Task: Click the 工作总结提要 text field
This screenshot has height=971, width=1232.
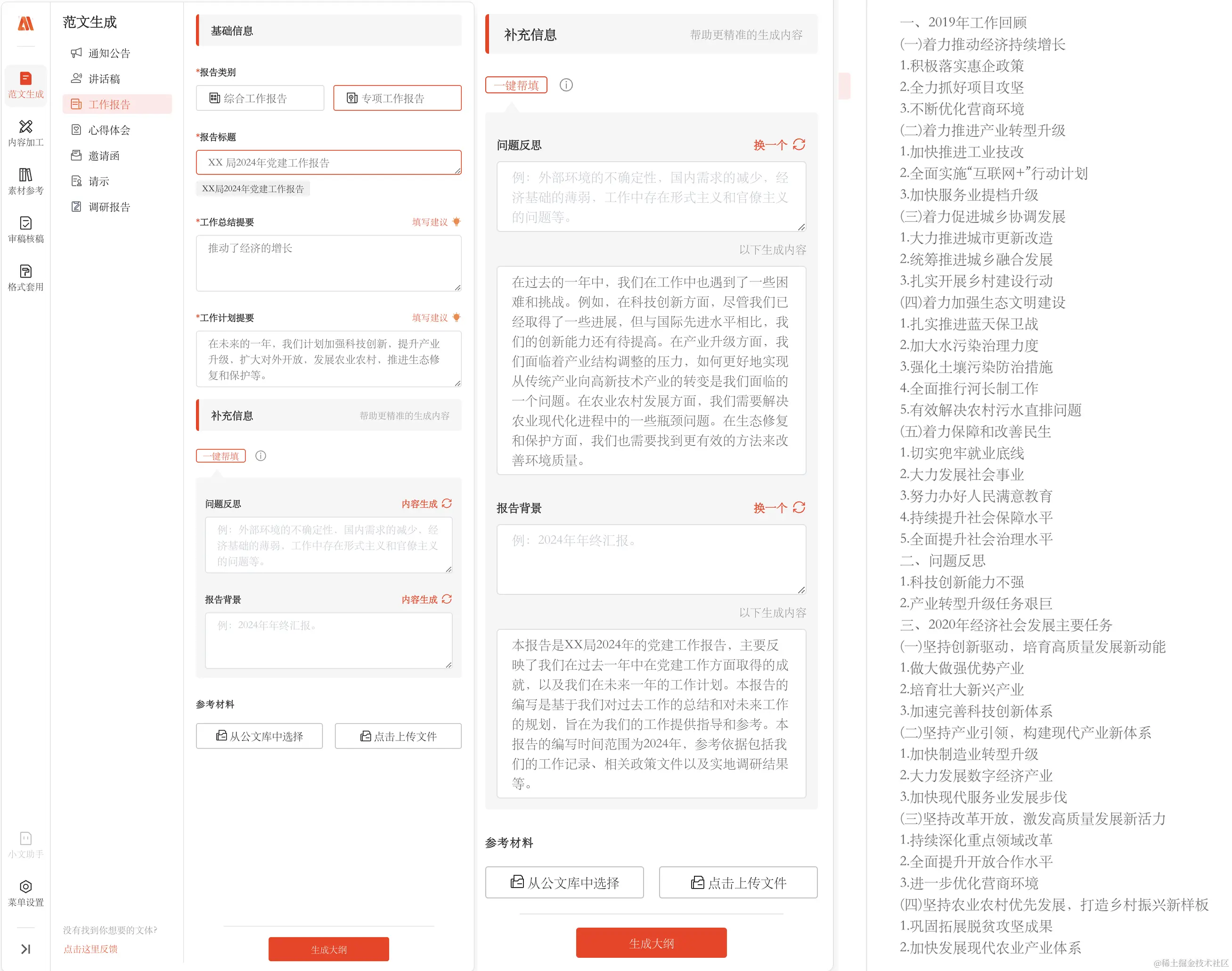Action: pyautogui.click(x=328, y=263)
